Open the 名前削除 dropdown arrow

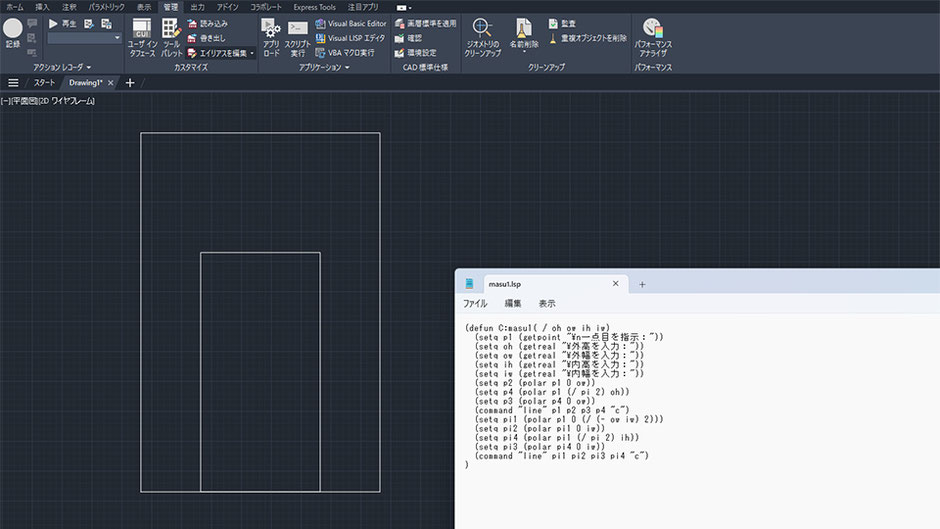coord(524,52)
